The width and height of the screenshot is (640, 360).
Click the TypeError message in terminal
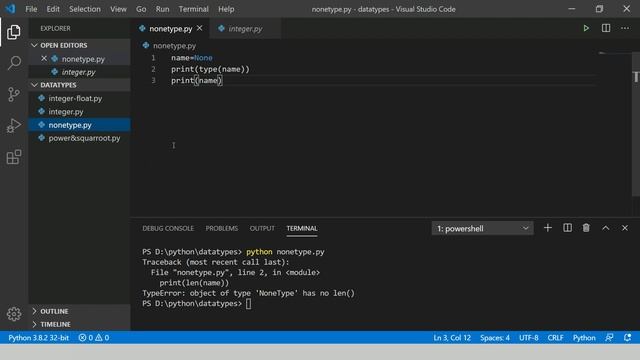point(248,293)
